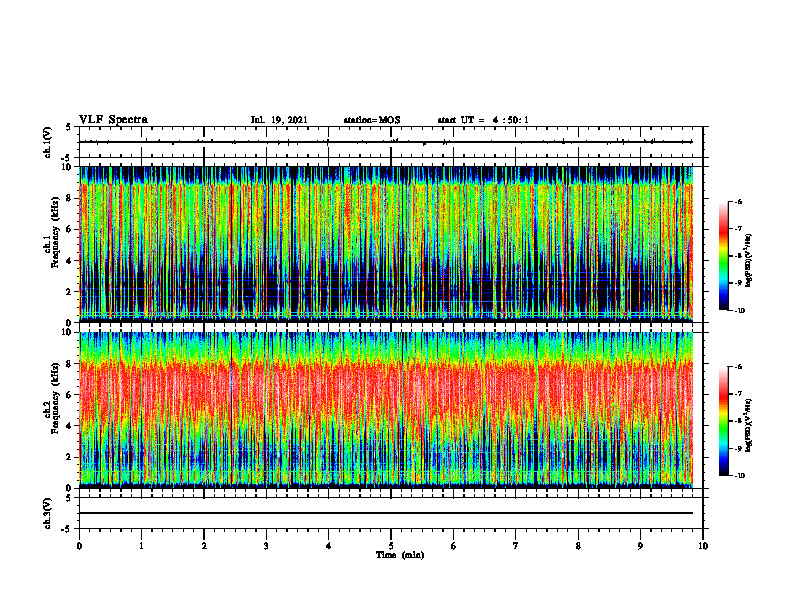The width and height of the screenshot is (792, 612).
Task: Click the ch.1 color scale log(PSD) units label
Action: coord(749,261)
